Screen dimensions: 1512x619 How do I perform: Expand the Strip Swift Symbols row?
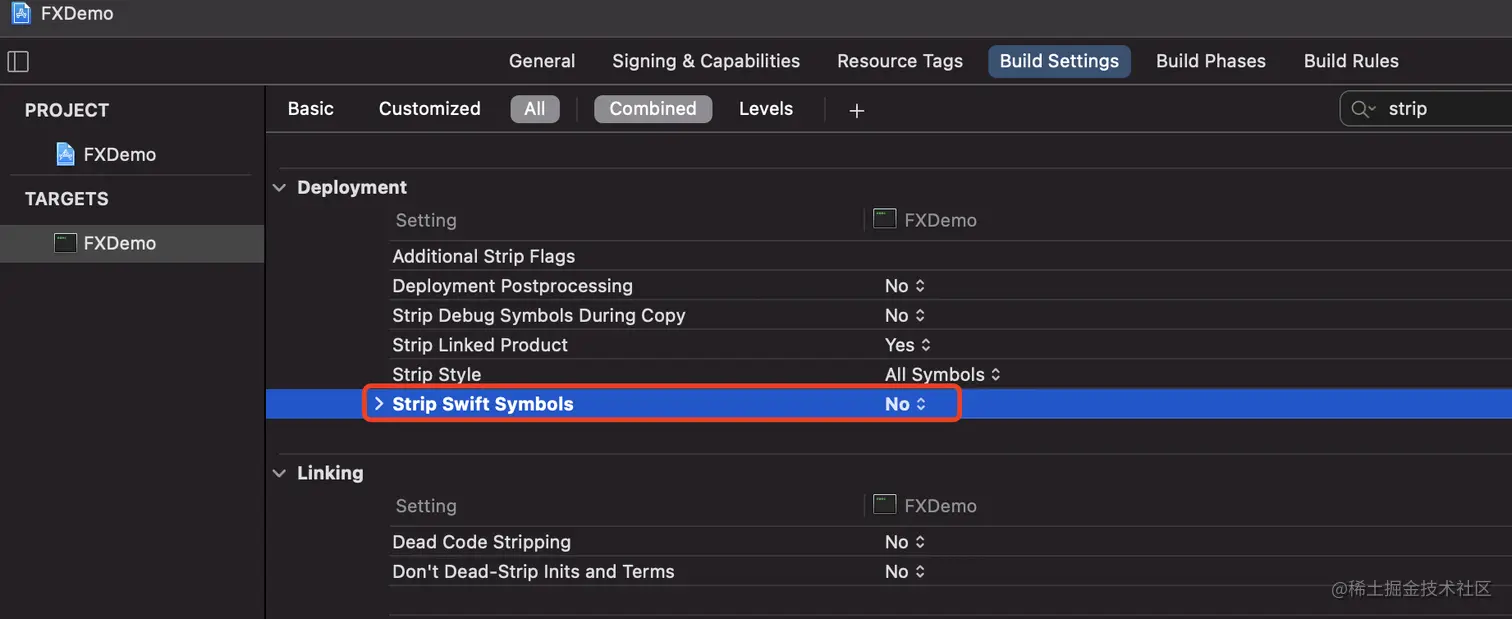[x=379, y=404]
